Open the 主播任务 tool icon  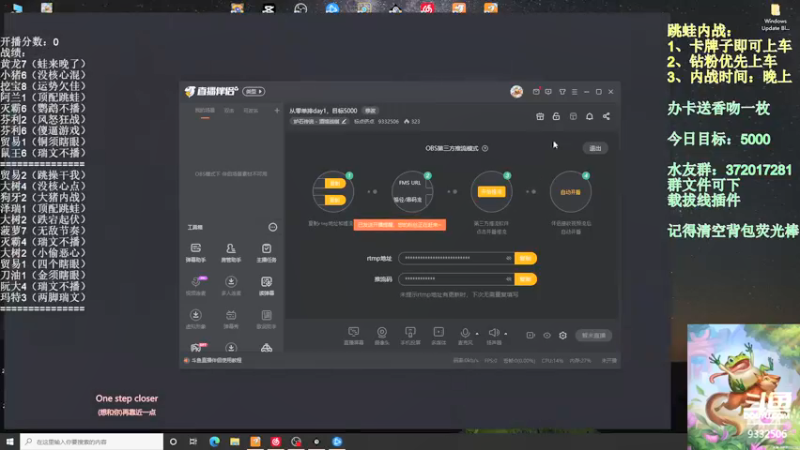coord(266,252)
